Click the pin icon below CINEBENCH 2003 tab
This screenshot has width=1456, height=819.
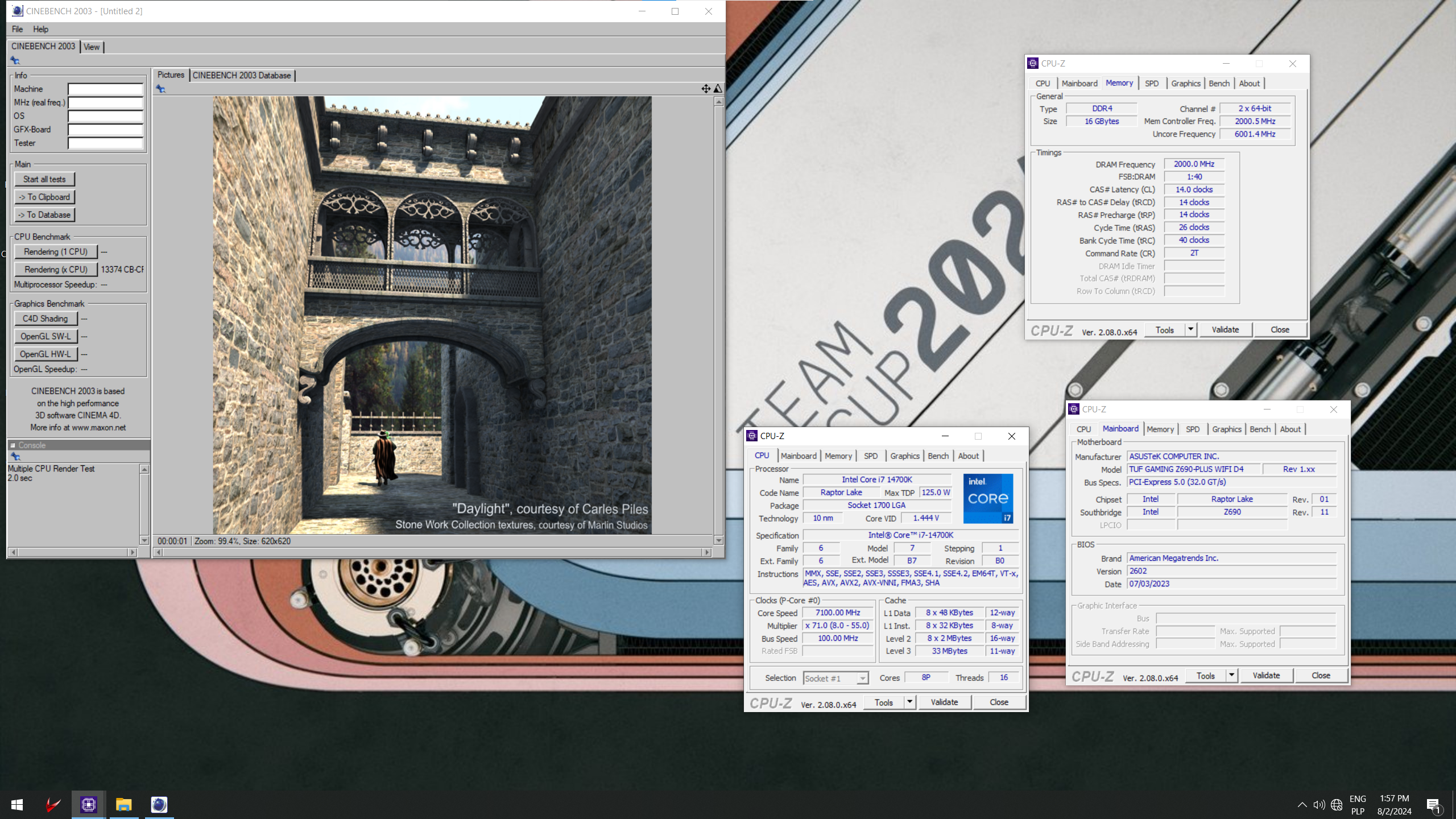coord(15,61)
